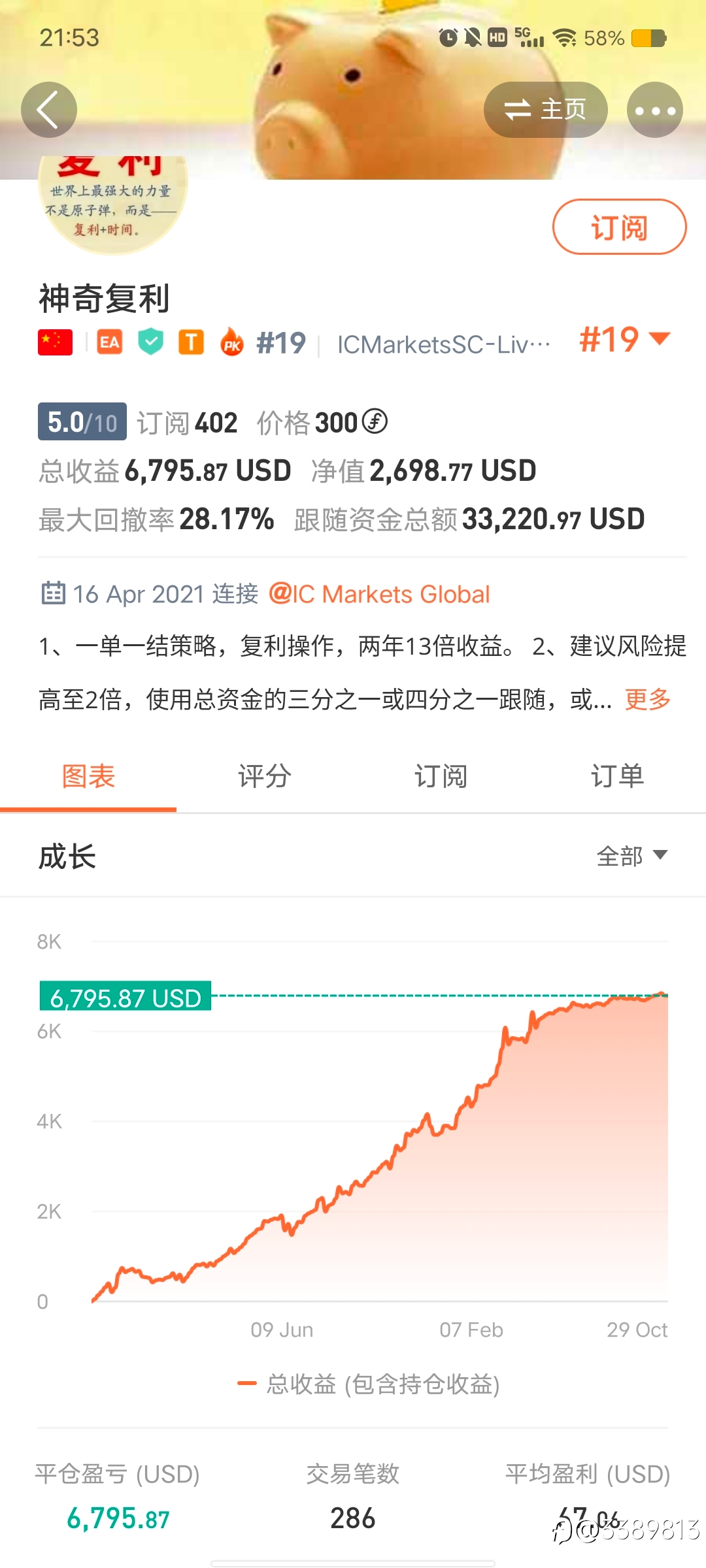Viewport: 706px width, 1568px height.
Task: Open the 全部 time range dropdown
Action: [632, 855]
